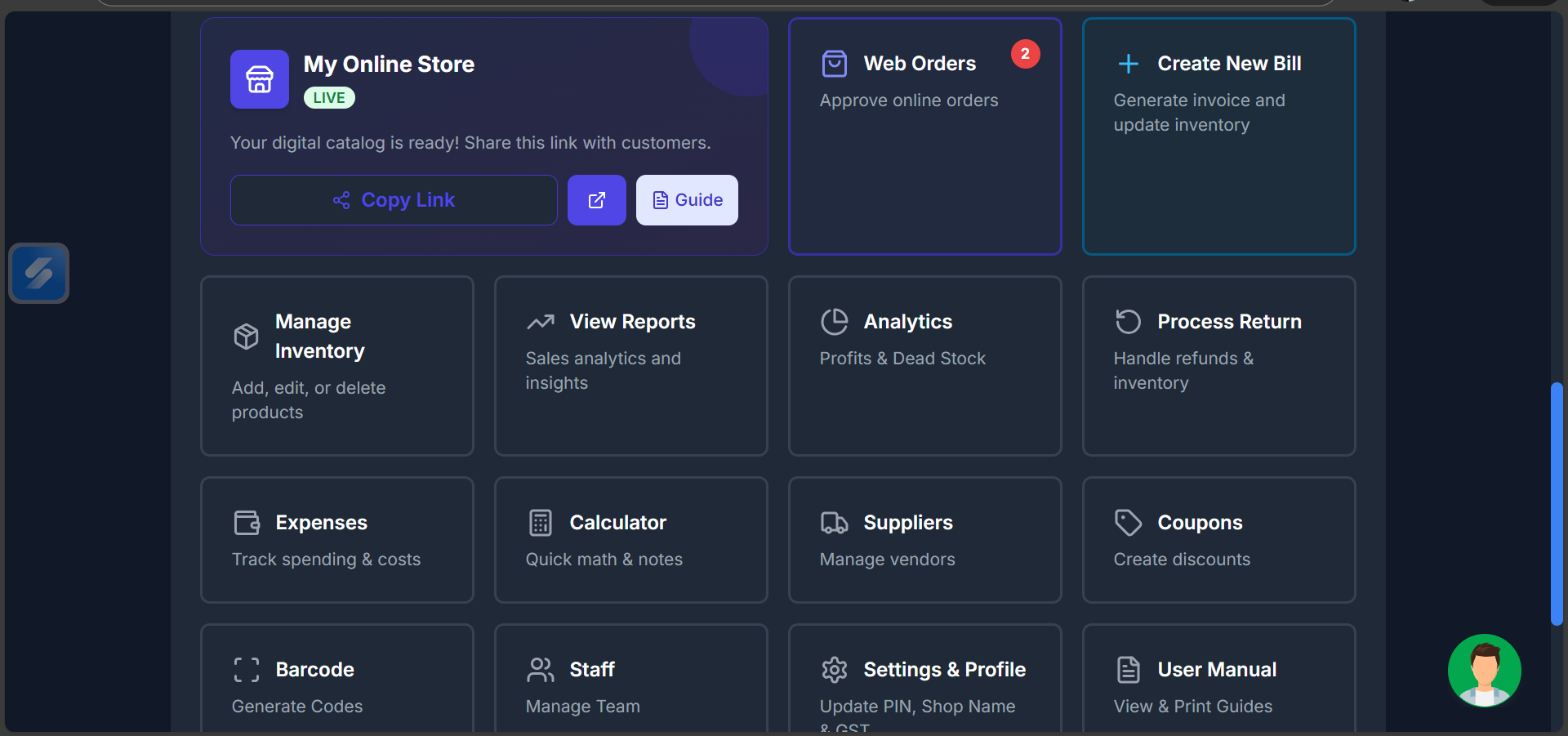Open Coupons tag icon
1568x736 pixels.
point(1128,523)
